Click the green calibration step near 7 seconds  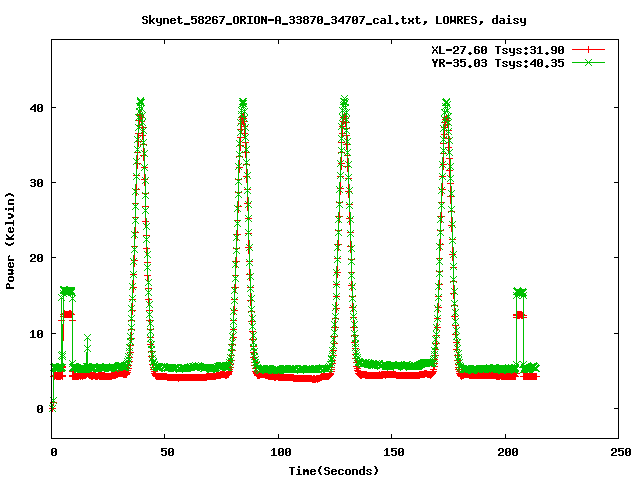[x=67, y=291]
